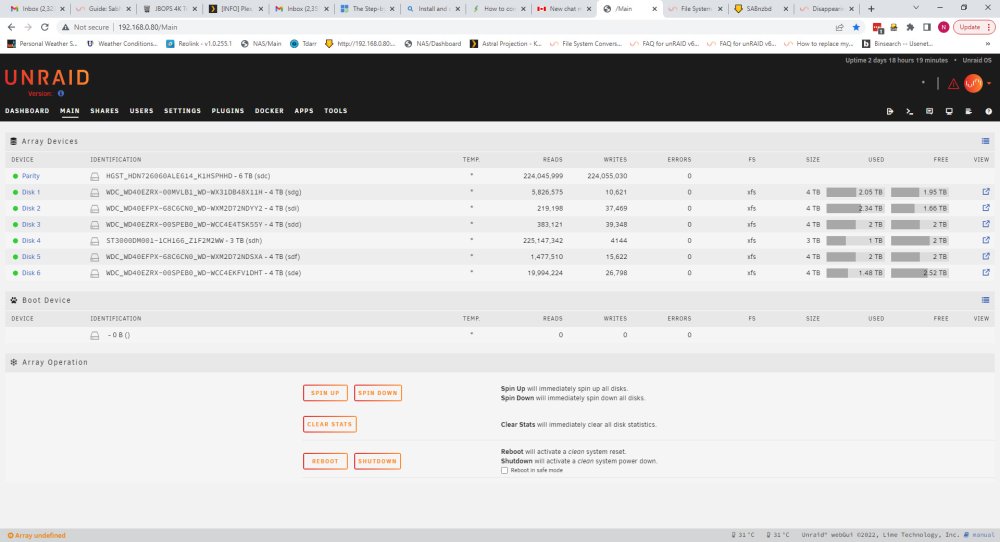This screenshot has height=542, width=1000.
Task: Open the Tools tab
Action: 335,111
